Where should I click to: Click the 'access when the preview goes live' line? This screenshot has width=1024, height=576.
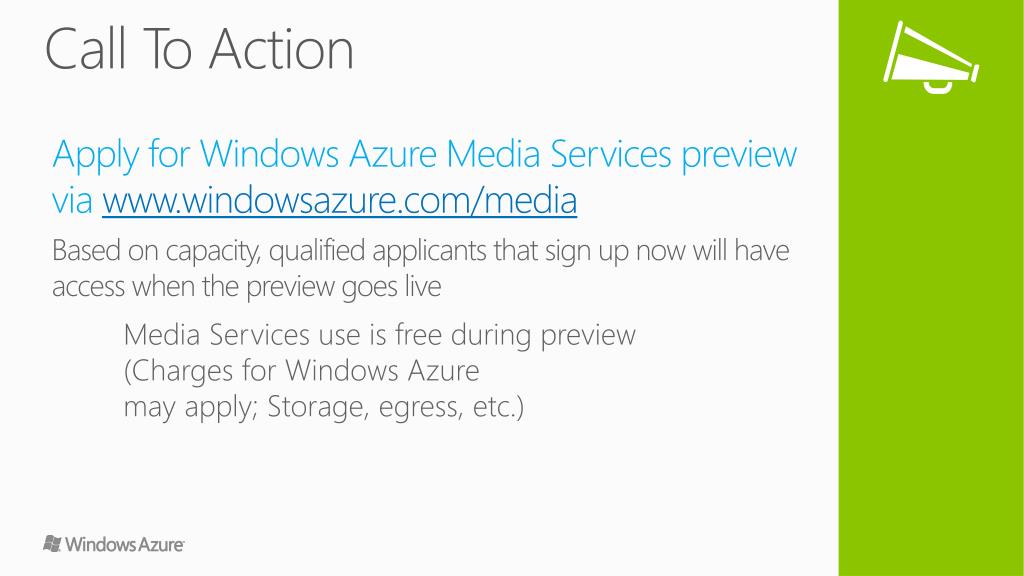[247, 287]
